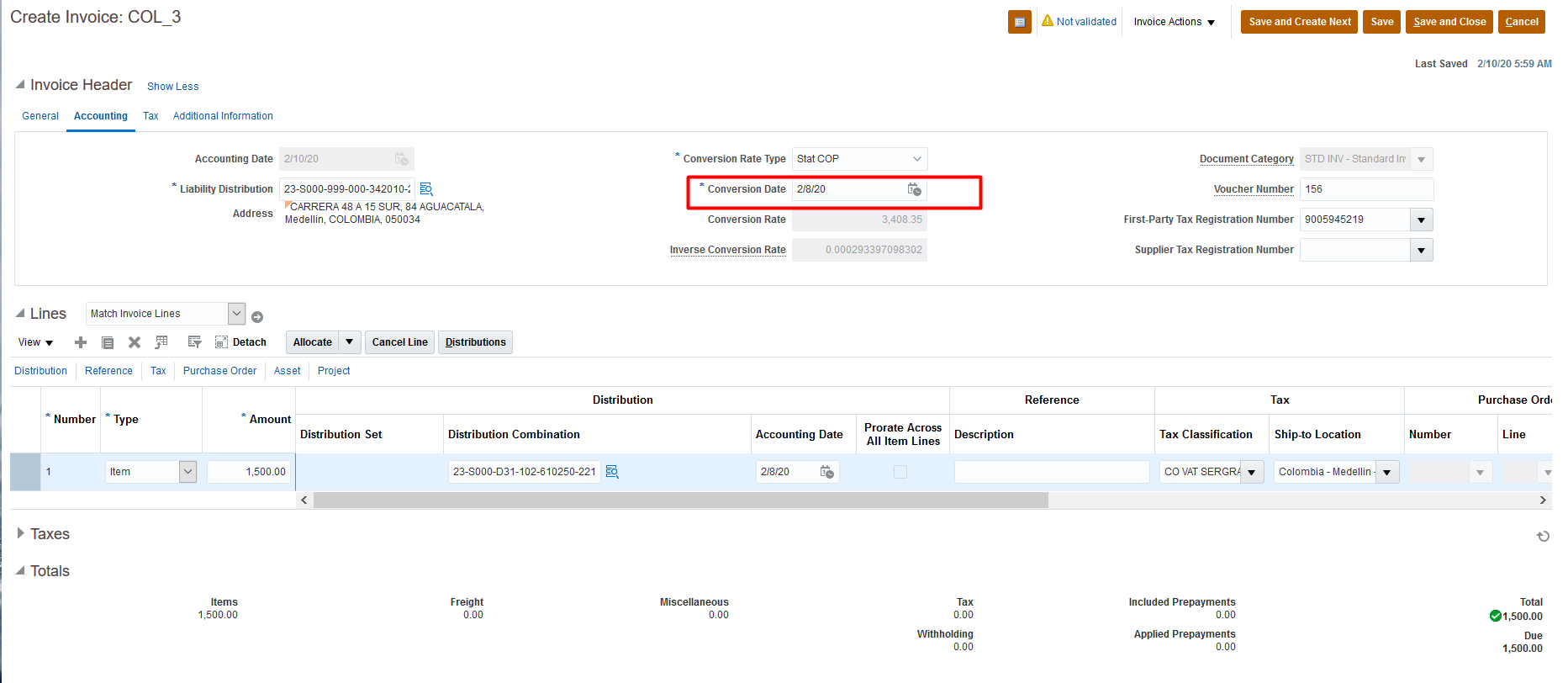Collapse the Lines section
Image resolution: width=1568 pixels, height=683 pixels.
pyautogui.click(x=20, y=313)
